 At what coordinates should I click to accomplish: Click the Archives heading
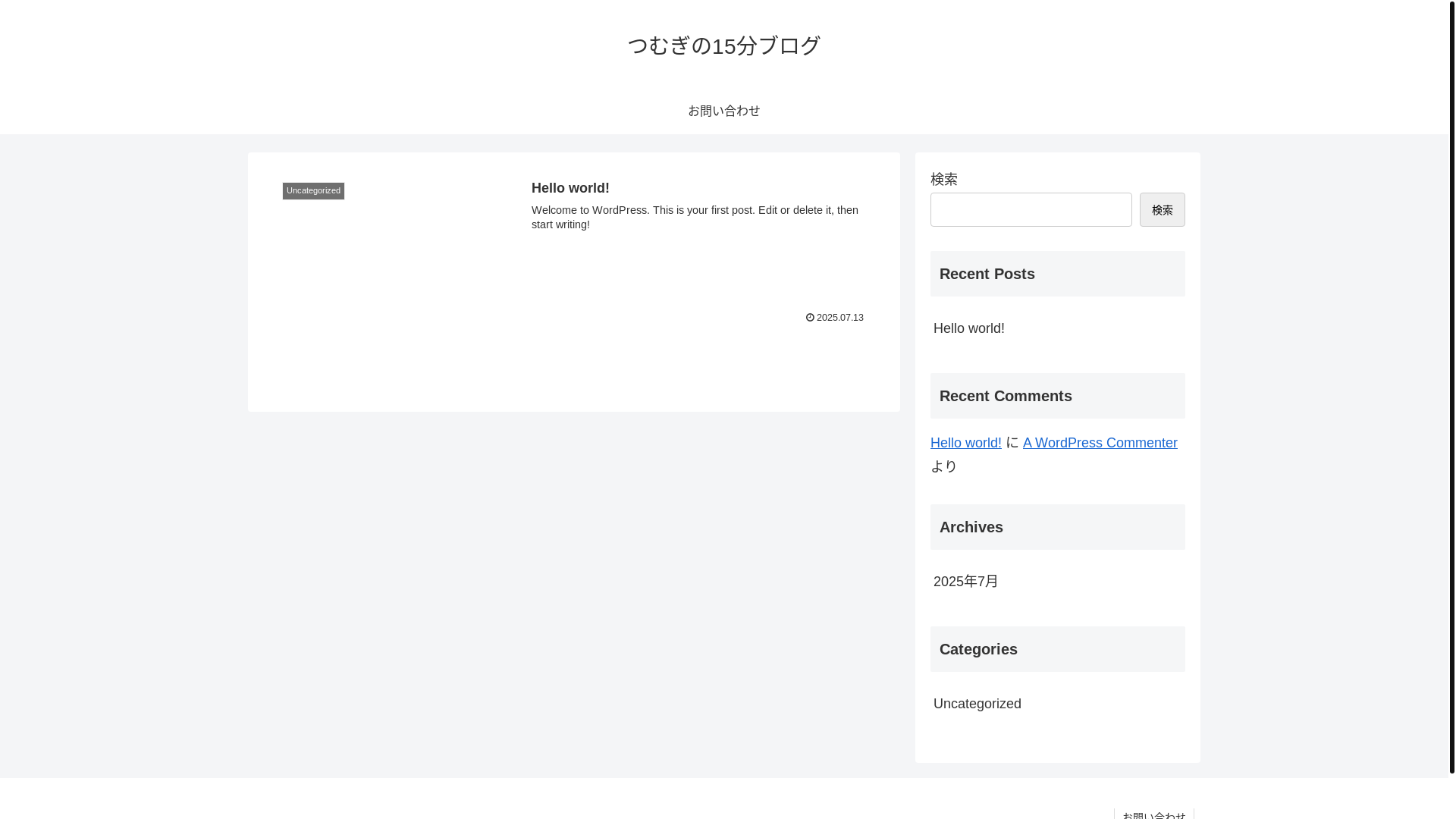(x=1057, y=527)
